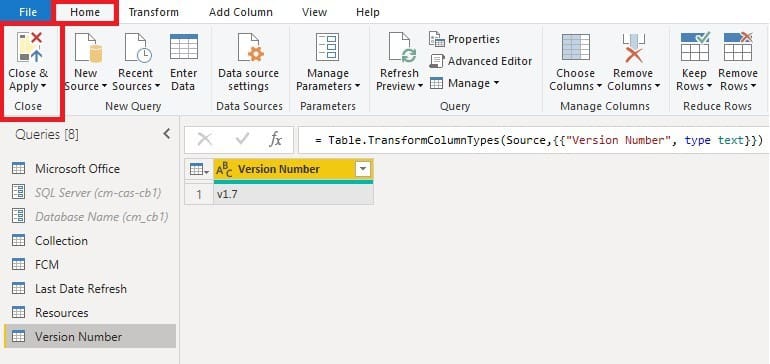
Task: Switch to the View ribbon tab
Action: click(x=315, y=12)
